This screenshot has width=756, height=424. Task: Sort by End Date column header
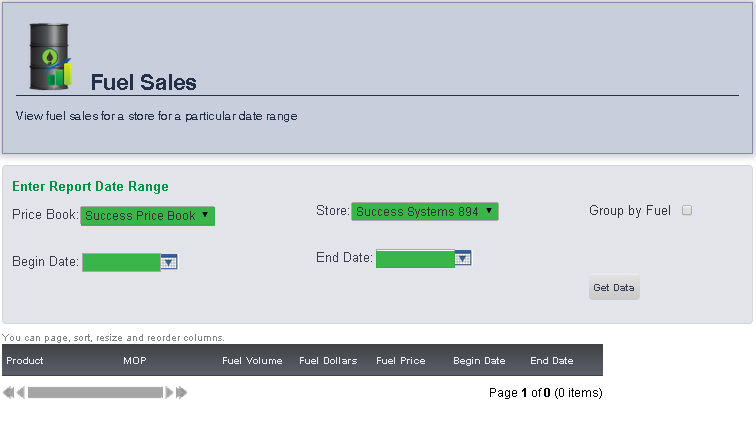552,361
